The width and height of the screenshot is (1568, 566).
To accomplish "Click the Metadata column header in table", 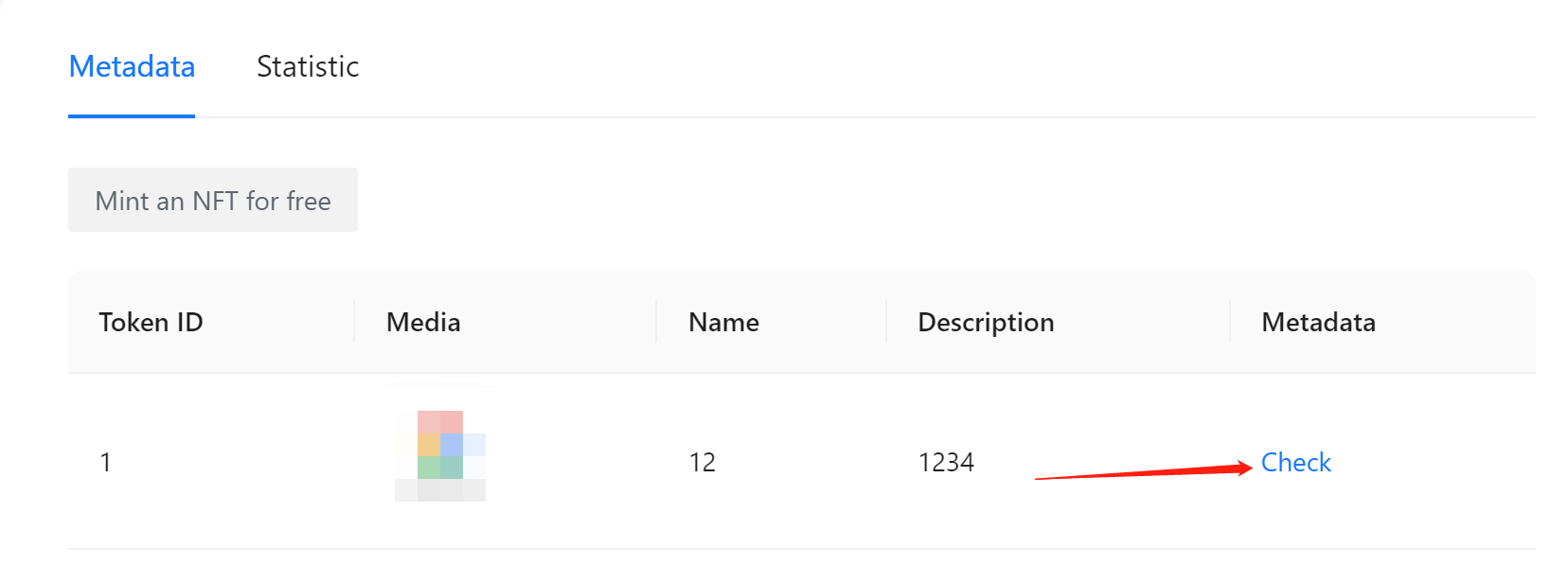I will point(1318,322).
